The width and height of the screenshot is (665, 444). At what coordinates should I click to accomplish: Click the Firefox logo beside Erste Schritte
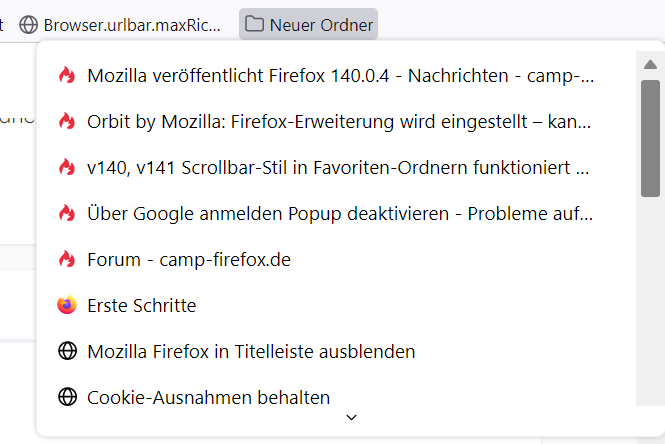coord(67,305)
